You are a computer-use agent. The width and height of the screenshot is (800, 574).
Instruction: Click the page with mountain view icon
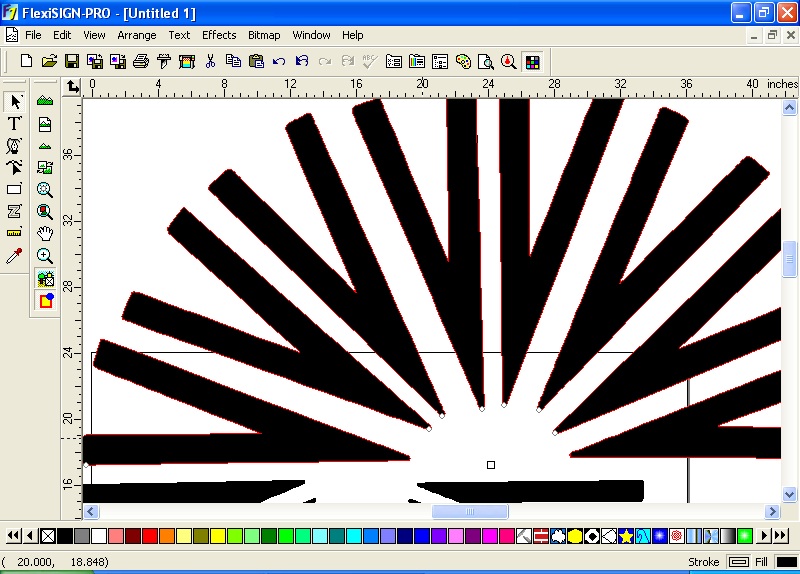tap(45, 124)
